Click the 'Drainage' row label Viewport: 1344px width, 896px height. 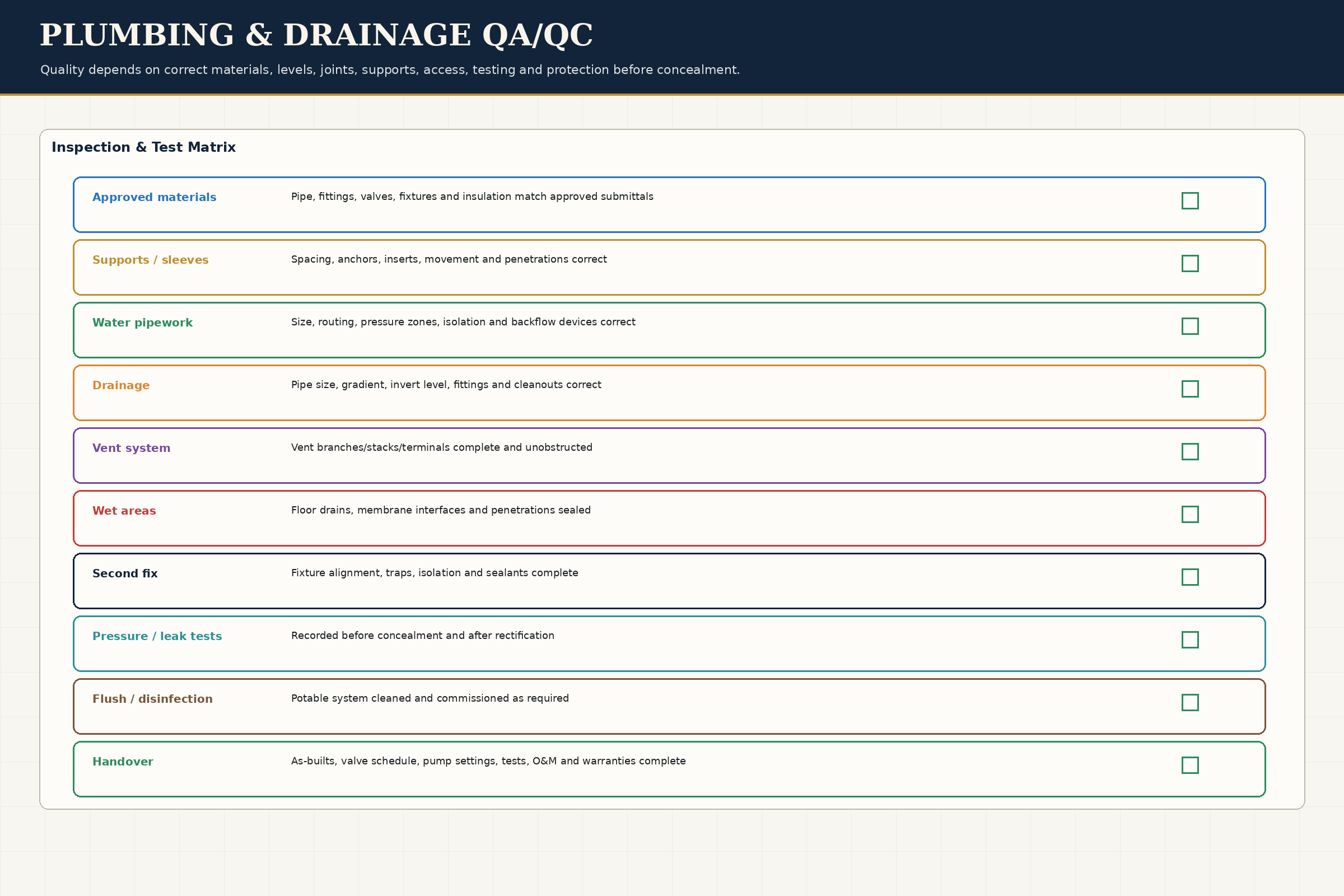click(121, 386)
